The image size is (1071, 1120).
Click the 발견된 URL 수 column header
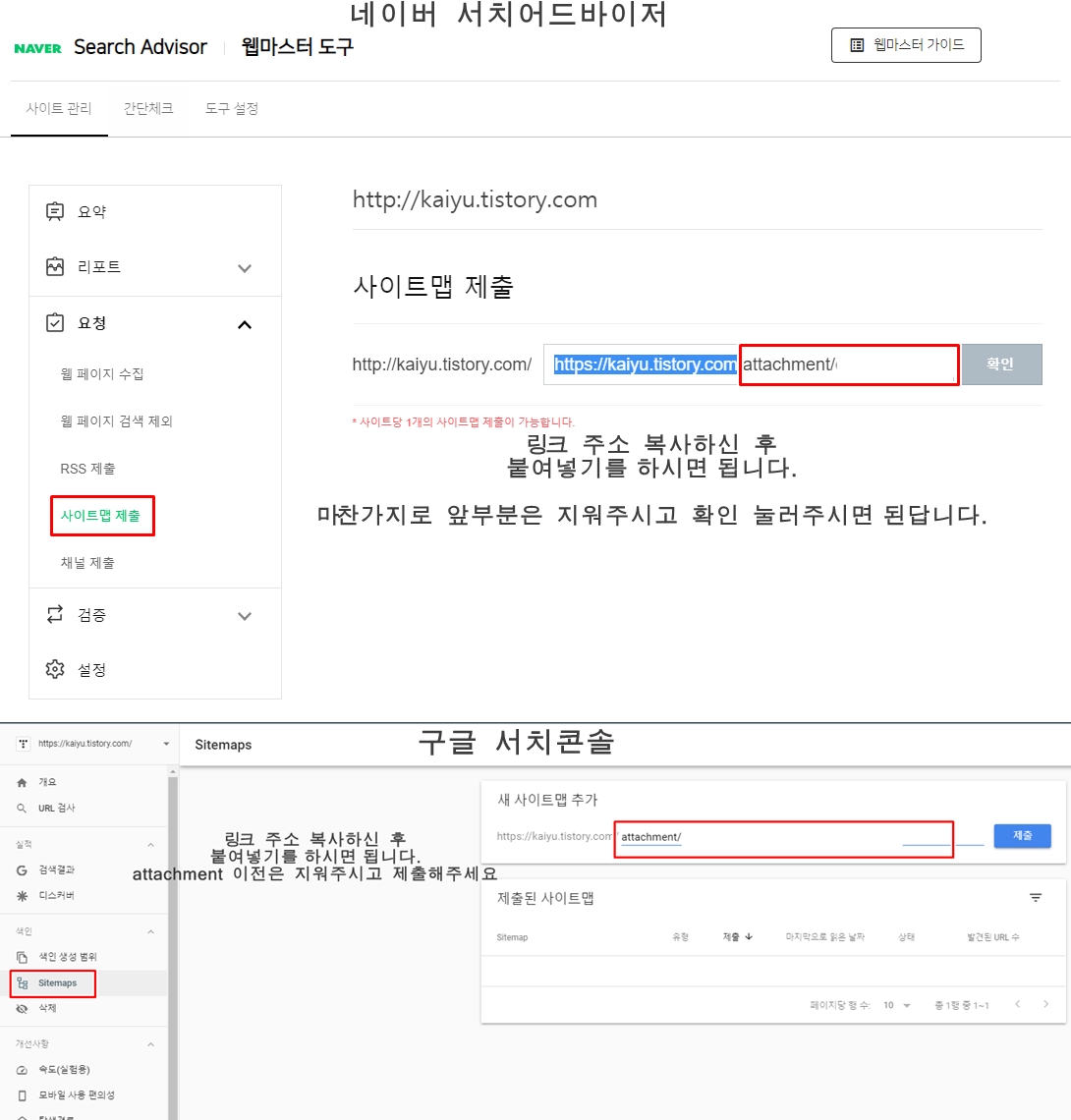point(993,937)
